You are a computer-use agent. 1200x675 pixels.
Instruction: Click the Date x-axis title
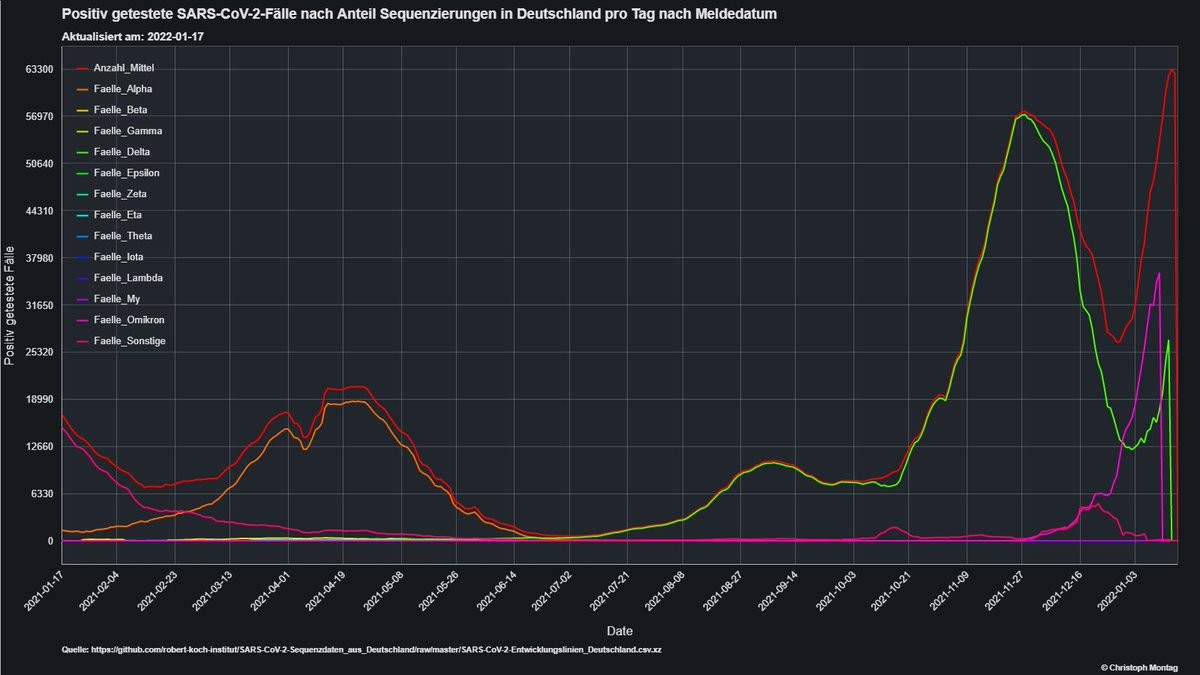click(x=619, y=631)
